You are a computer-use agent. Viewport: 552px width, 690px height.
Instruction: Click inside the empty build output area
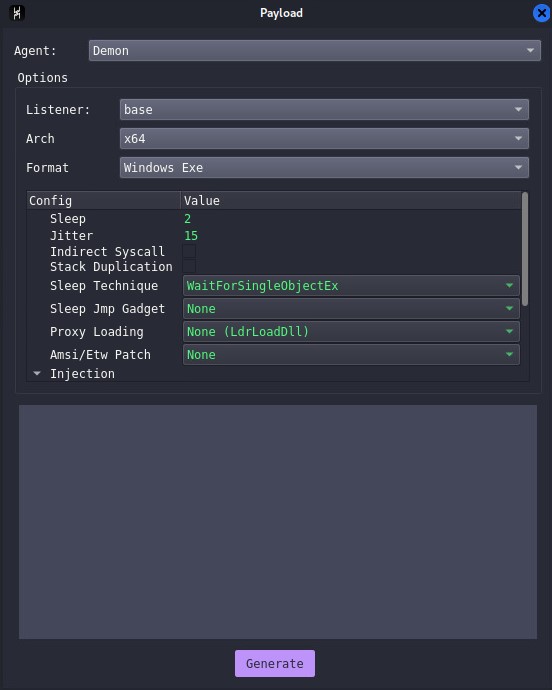coord(278,522)
